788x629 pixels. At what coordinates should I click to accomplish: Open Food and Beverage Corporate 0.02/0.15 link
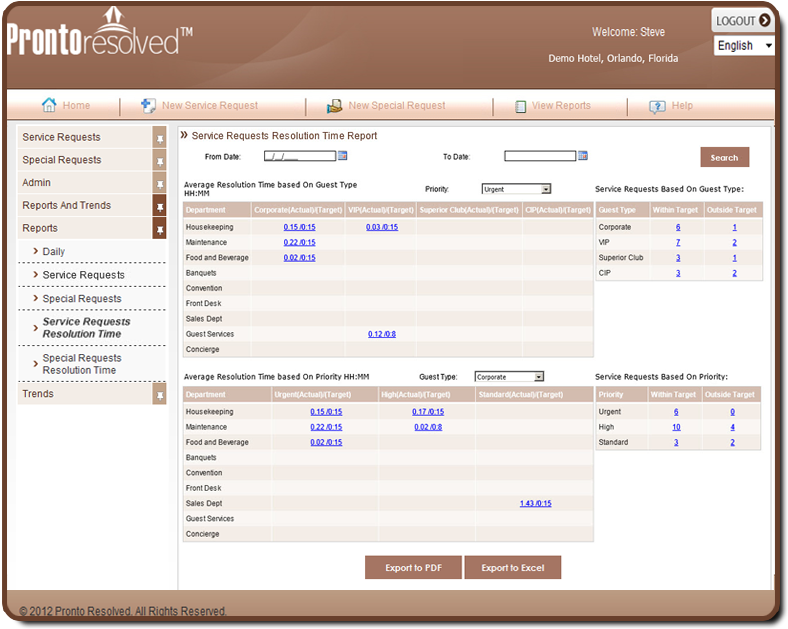pyautogui.click(x=300, y=258)
